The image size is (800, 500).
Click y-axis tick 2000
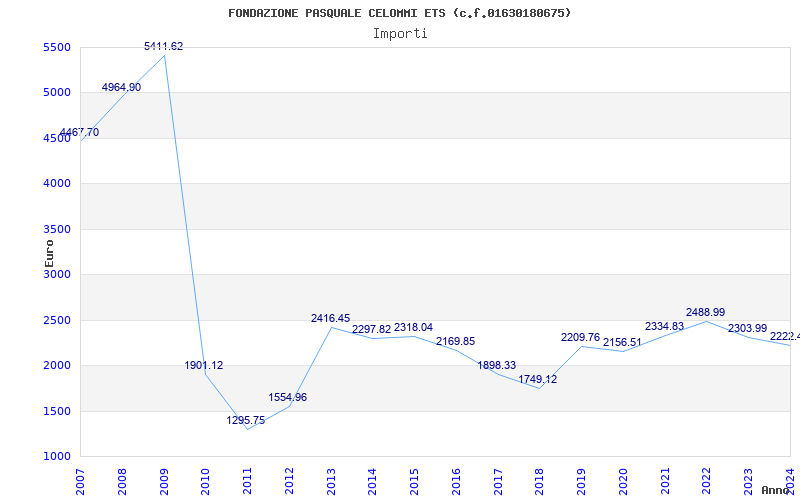tap(55, 366)
